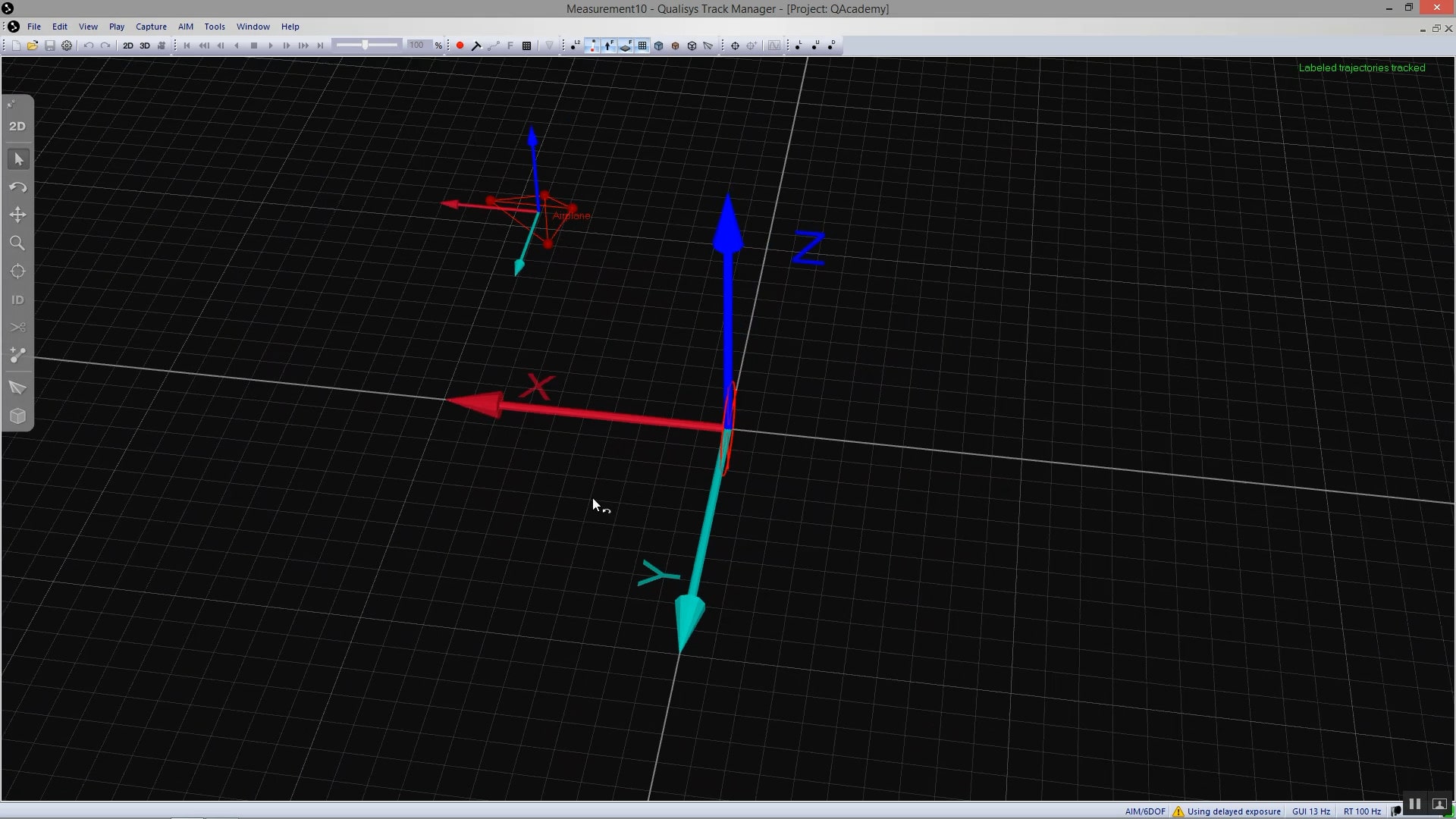This screenshot has width=1456, height=819.
Task: Open workspace settings gear icon
Action: [67, 45]
